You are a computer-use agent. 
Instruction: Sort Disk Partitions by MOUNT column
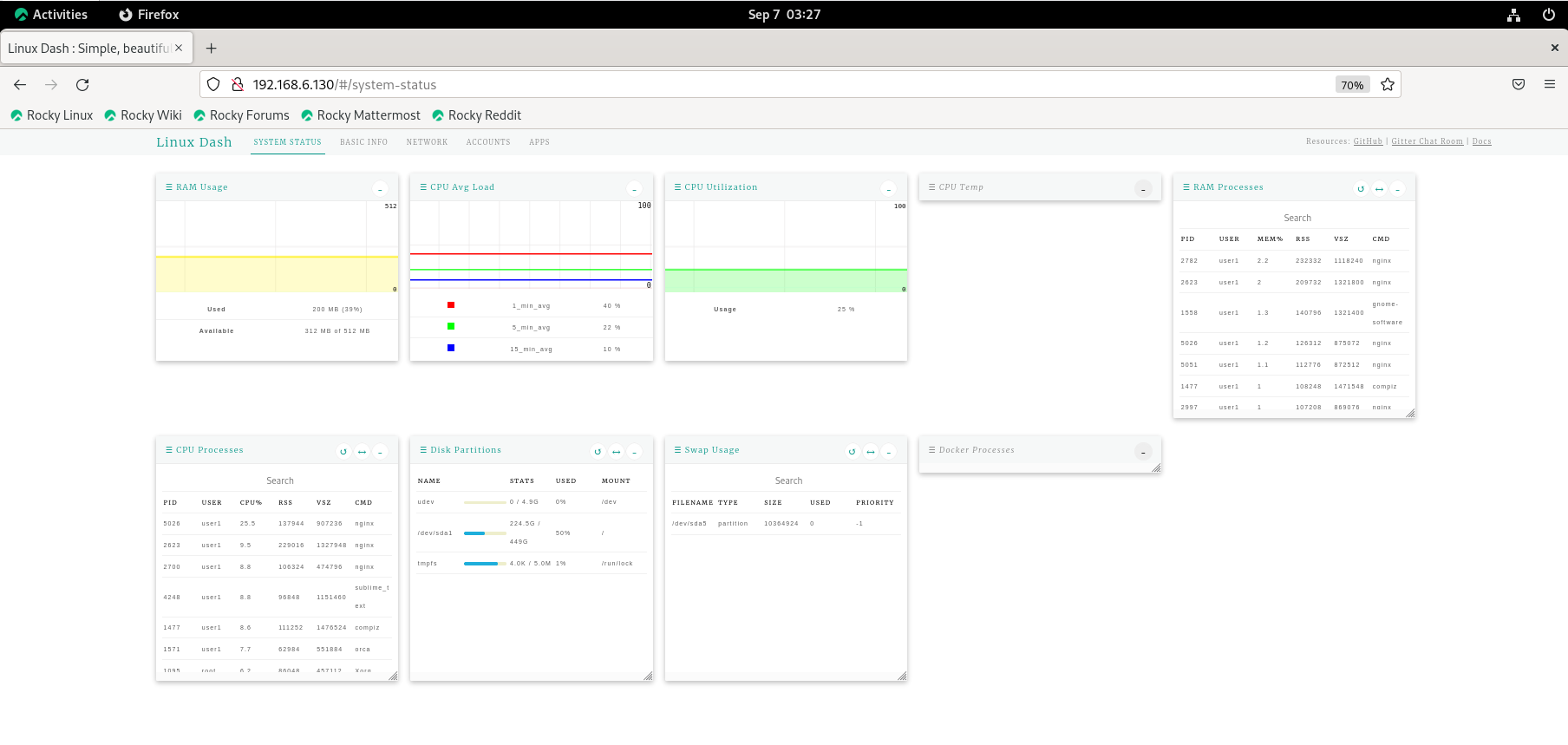pyautogui.click(x=616, y=481)
